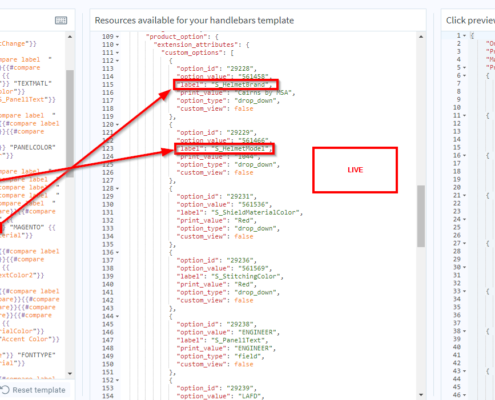
Task: Click the resources panel scrollbar thumb
Action: (421, 216)
